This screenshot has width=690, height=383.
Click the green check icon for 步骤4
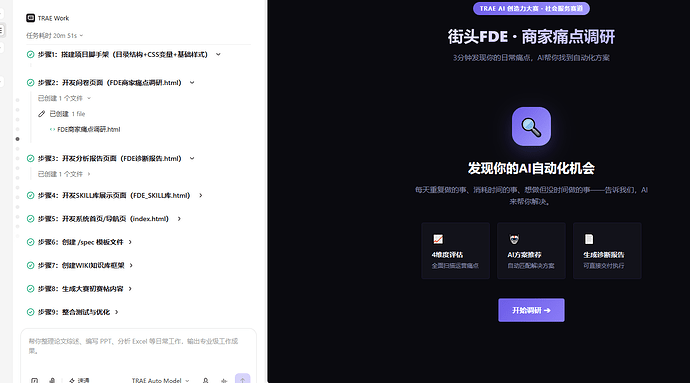[x=30, y=195]
